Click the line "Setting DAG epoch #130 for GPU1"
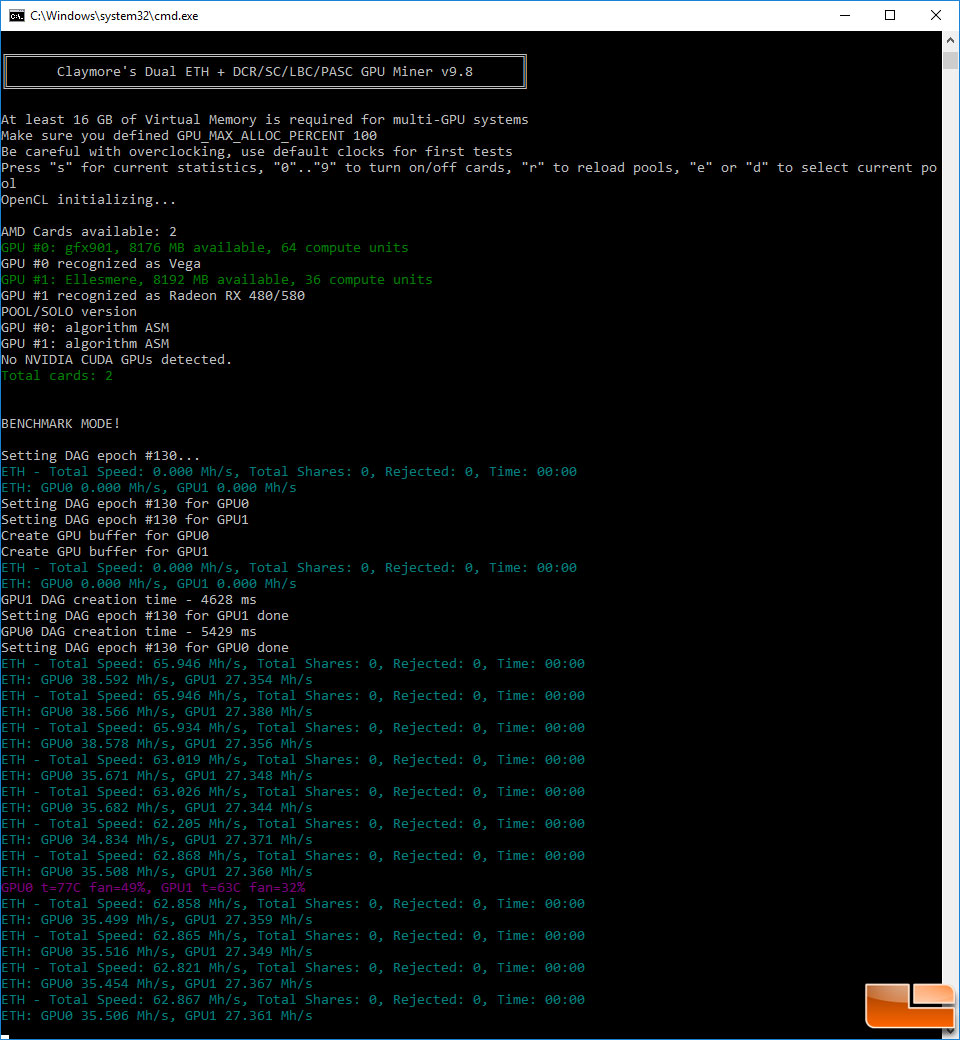Image resolution: width=960 pixels, height=1040 pixels. tap(125, 519)
